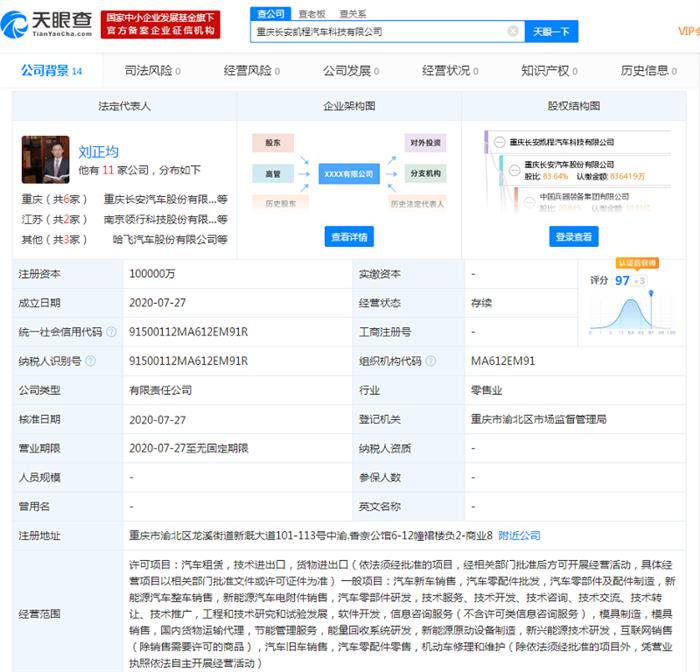Image resolution: width=700 pixels, height=672 pixels.
Task: Click the Tianyancha logo
Action: [x=47, y=25]
